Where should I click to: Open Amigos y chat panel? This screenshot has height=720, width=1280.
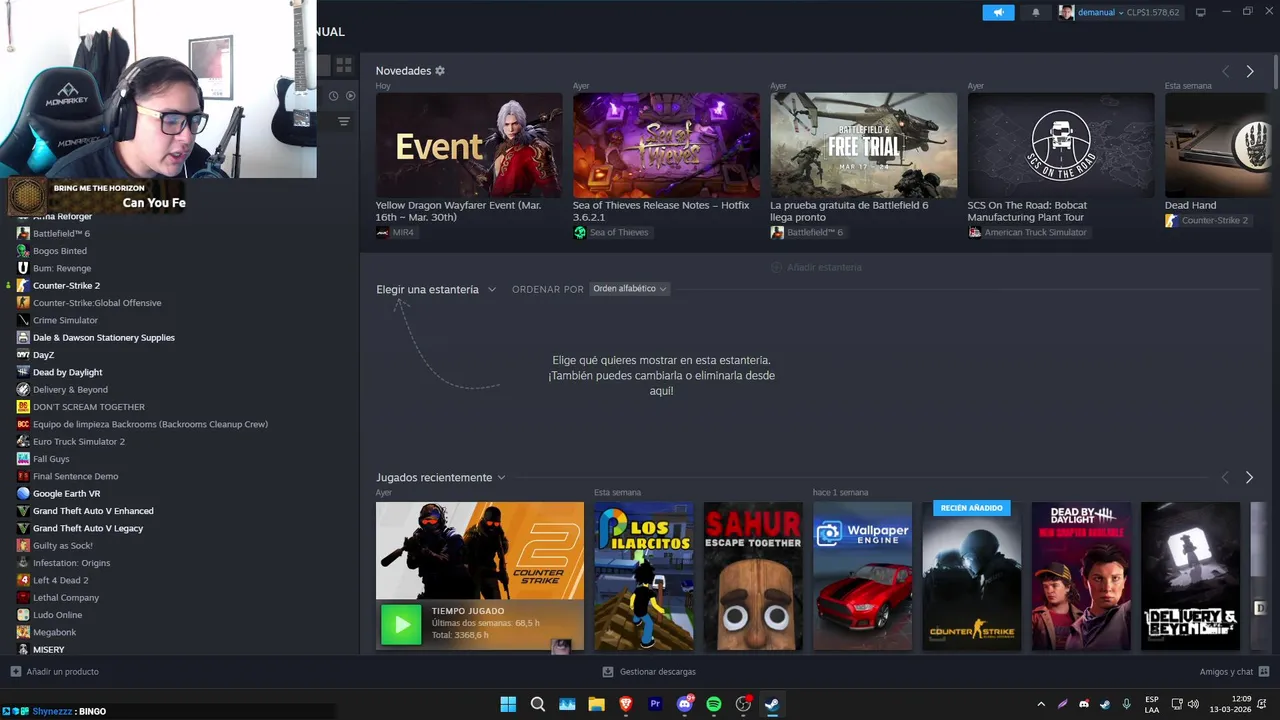(1234, 672)
